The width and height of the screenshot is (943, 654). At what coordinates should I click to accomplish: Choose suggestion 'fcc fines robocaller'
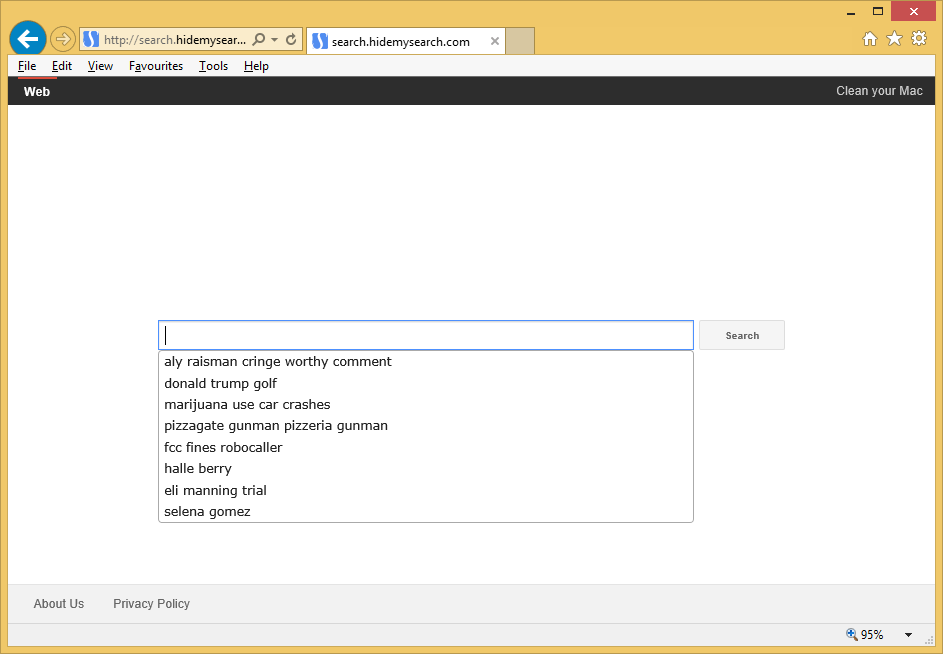click(426, 448)
